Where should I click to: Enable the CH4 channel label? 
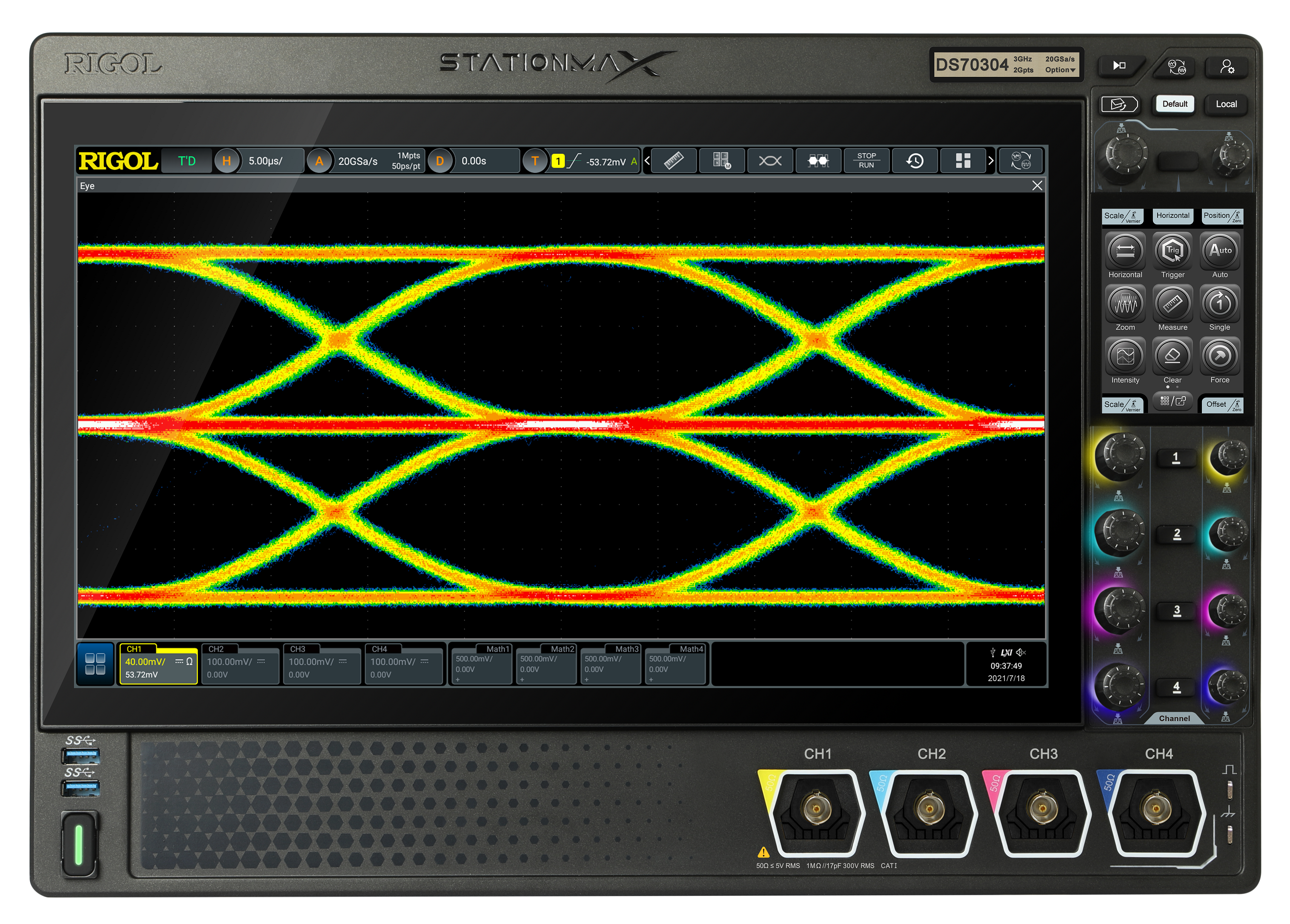tap(404, 664)
